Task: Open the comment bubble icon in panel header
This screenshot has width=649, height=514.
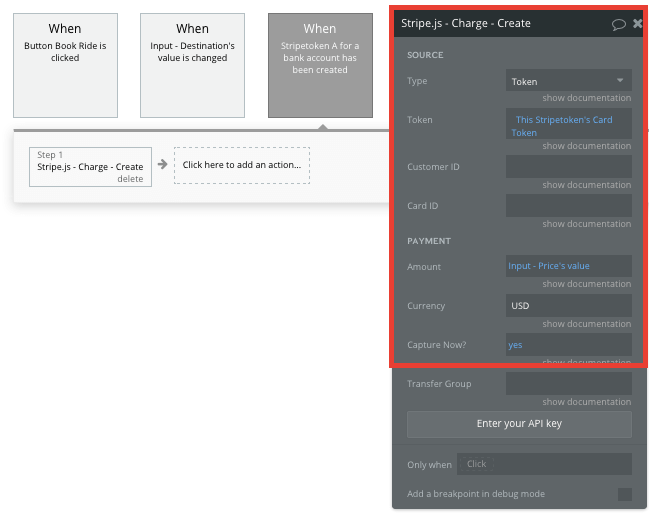Action: (x=618, y=24)
